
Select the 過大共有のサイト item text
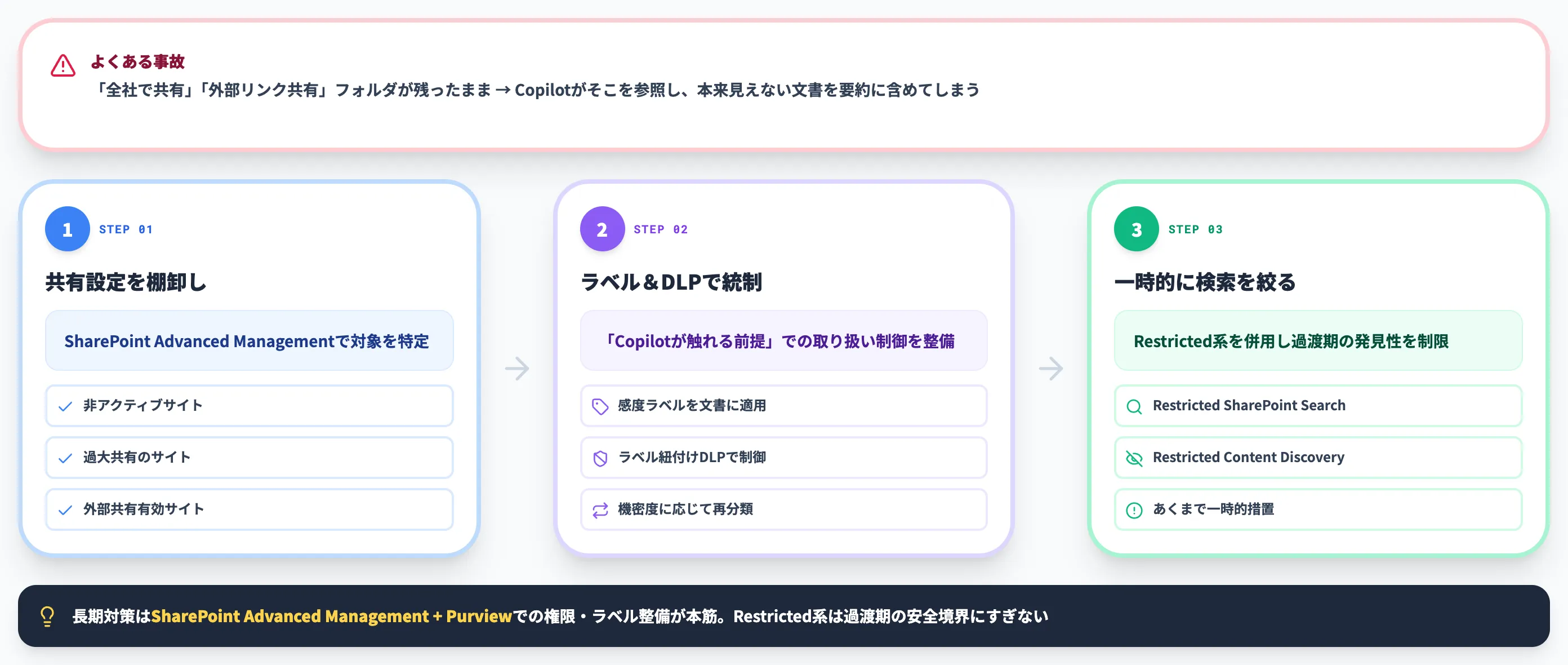[x=136, y=456]
